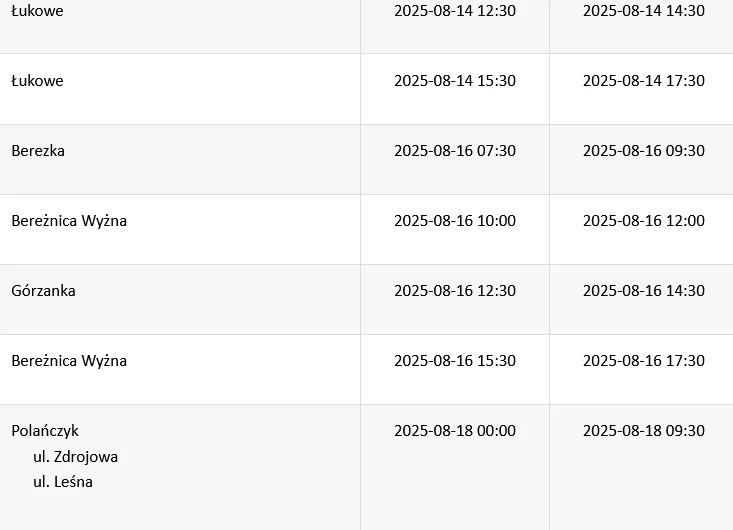
Task: Select start time 2025-08-16 07:30
Action: pos(455,150)
